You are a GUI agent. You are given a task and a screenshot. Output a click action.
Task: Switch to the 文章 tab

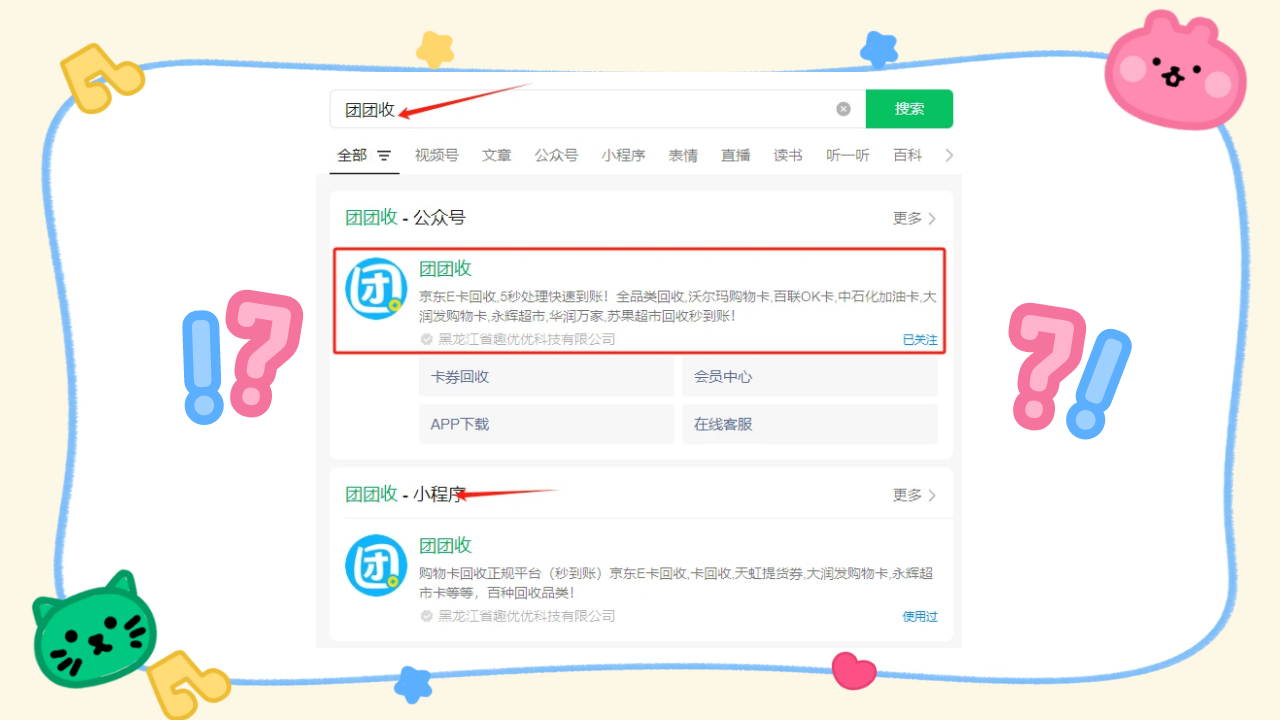coord(497,155)
